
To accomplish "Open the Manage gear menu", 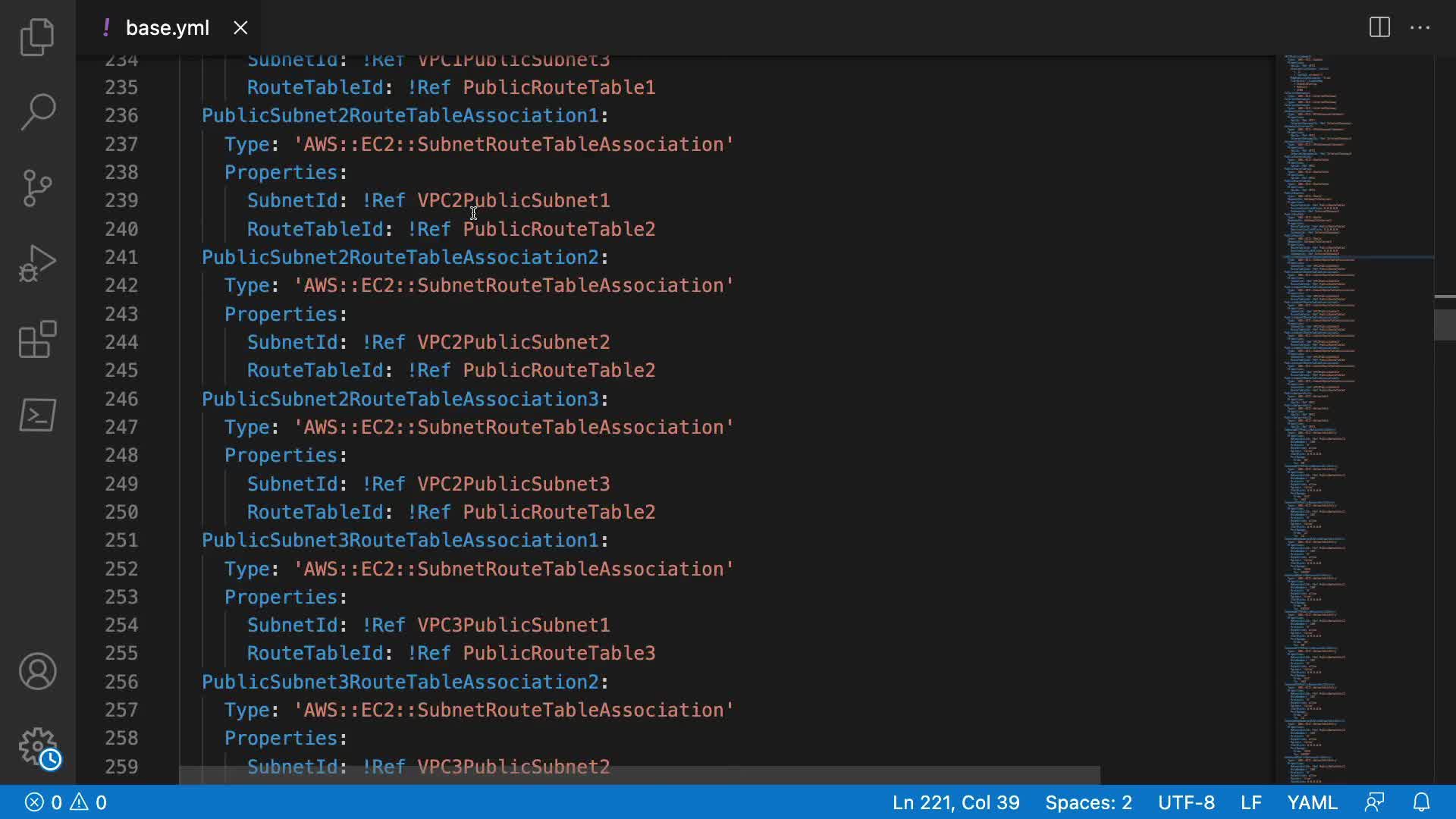I will tap(37, 747).
